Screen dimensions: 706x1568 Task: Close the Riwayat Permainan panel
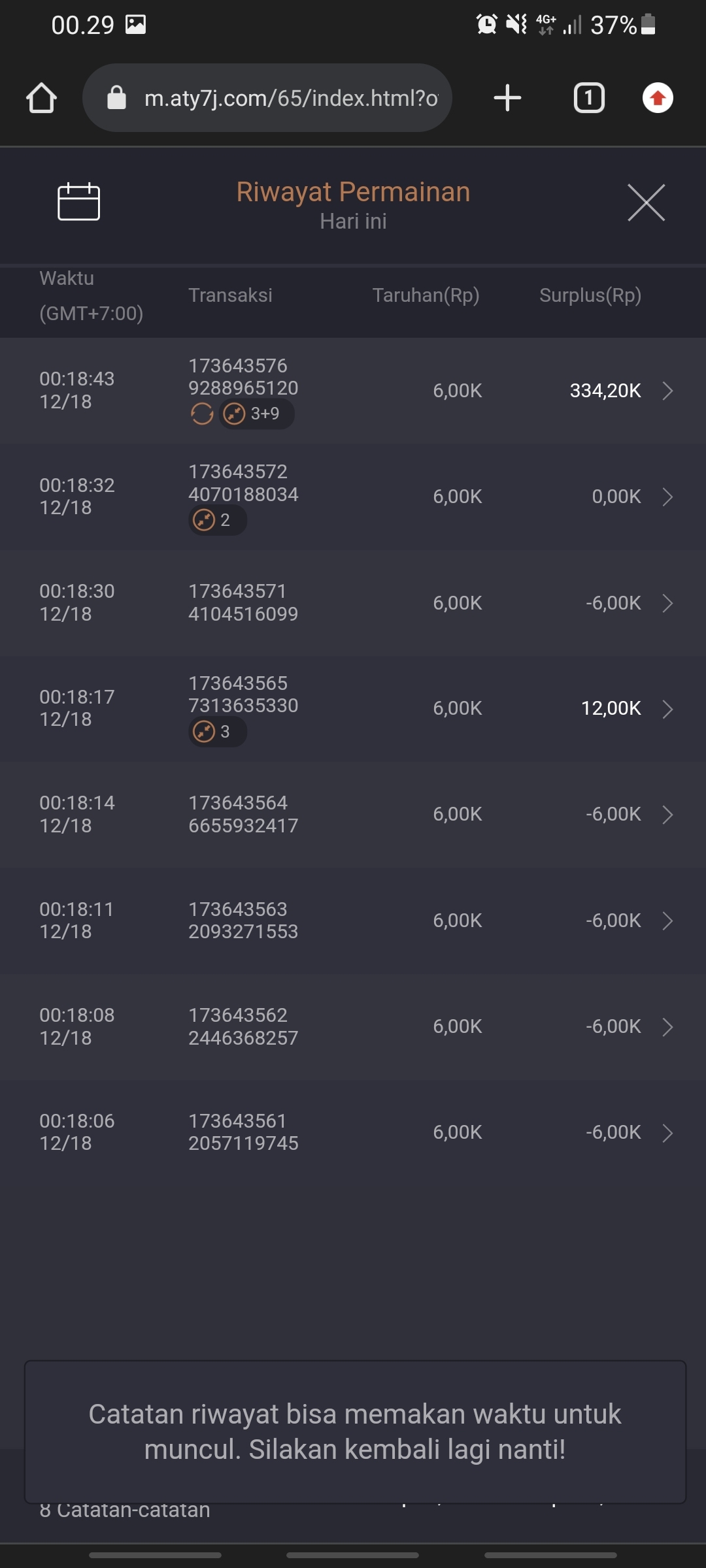[646, 203]
